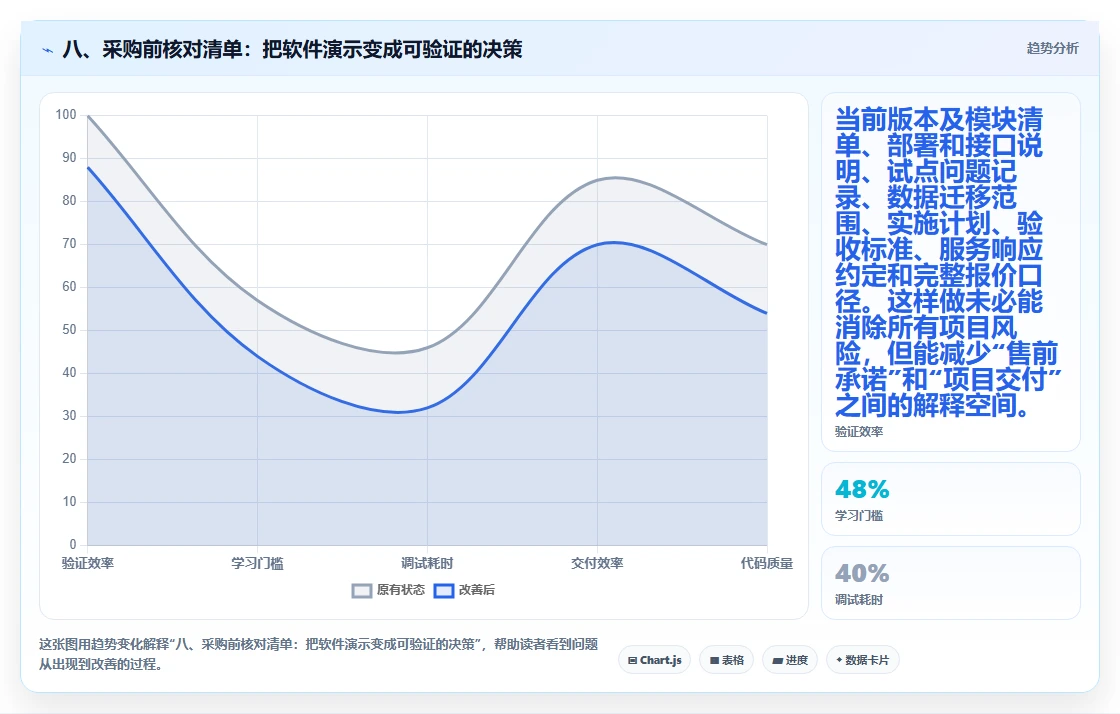1120x714 pixels.
Task: Click the 数据卡片 tag icon
Action: click(839, 660)
